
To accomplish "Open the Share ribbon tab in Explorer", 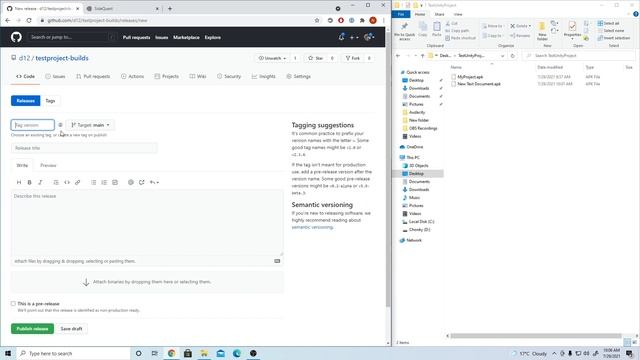I will coord(440,14).
